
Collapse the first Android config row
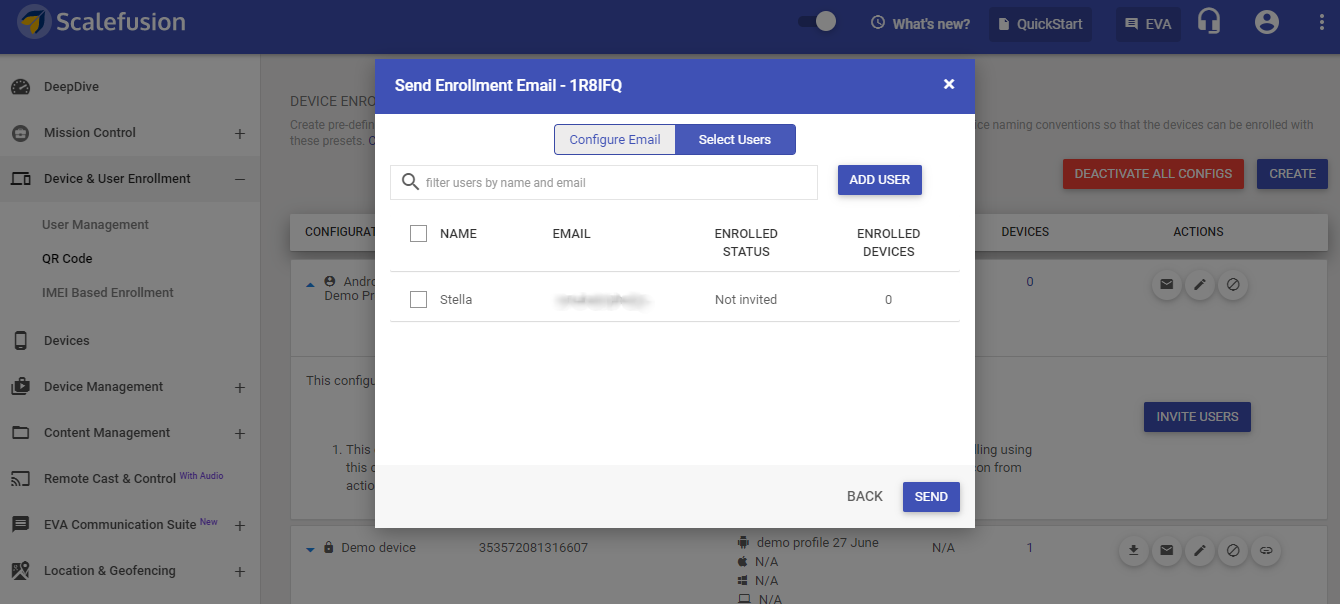(x=310, y=283)
